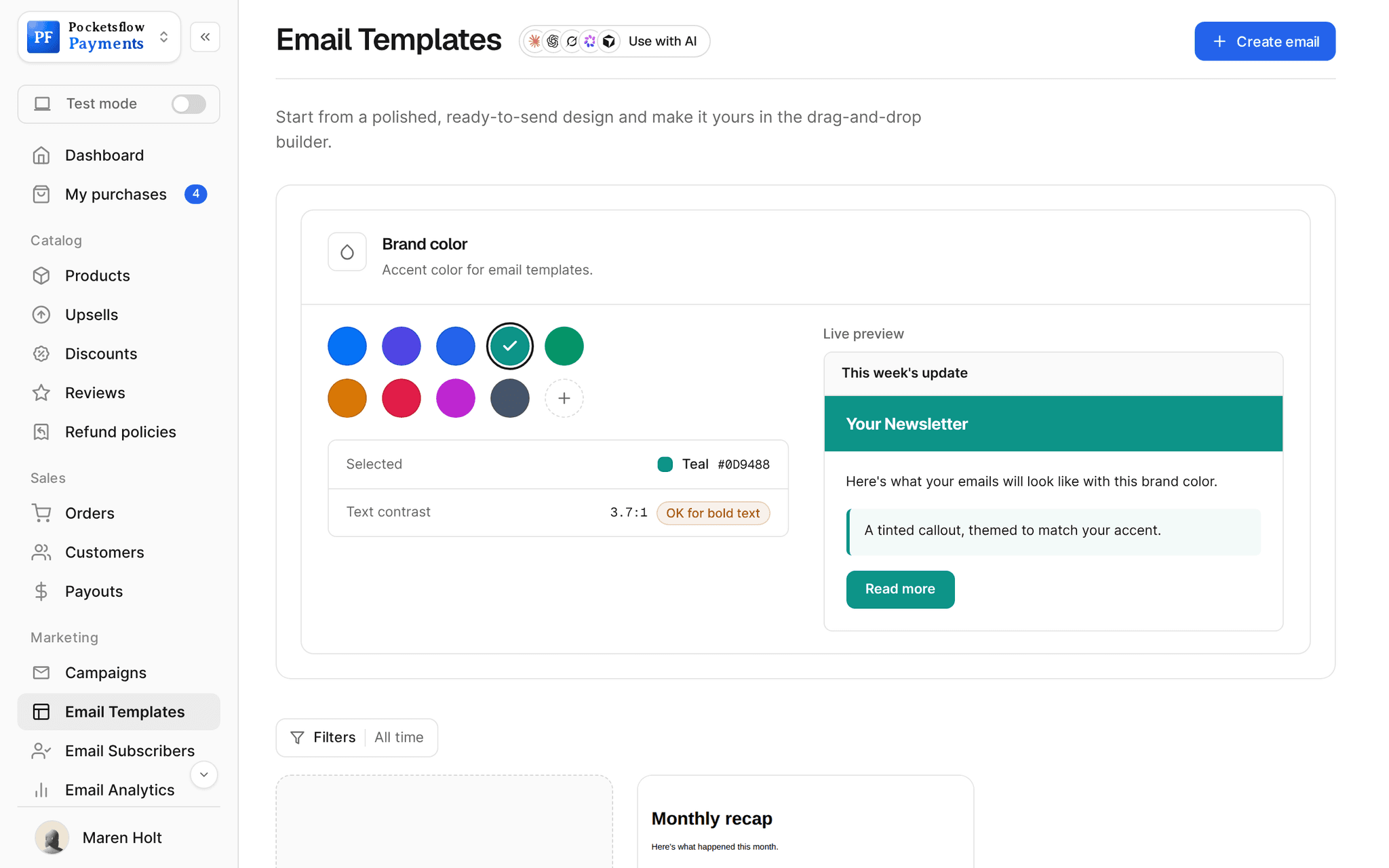This screenshot has height=868, width=1389.
Task: Click the My purchases badge showing 4
Action: point(195,194)
